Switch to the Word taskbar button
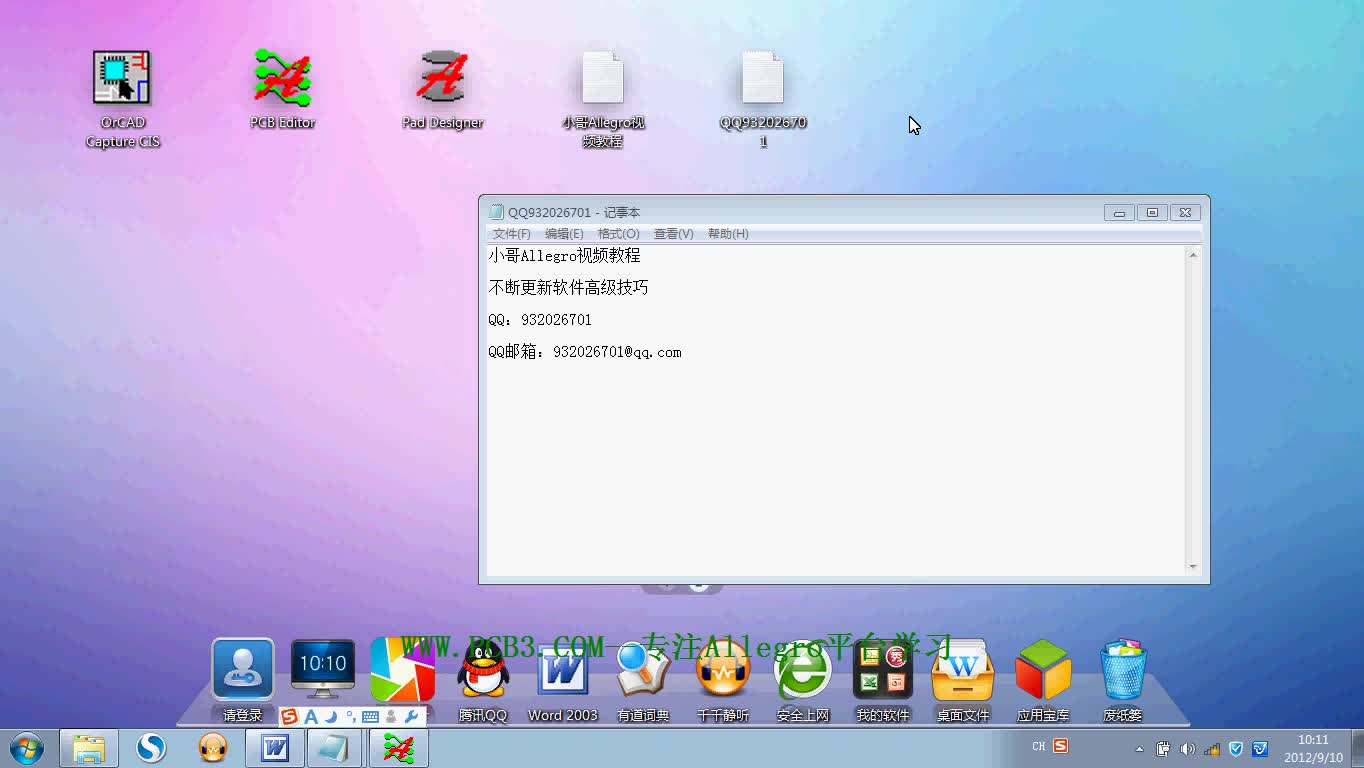This screenshot has height=768, width=1364. 275,748
